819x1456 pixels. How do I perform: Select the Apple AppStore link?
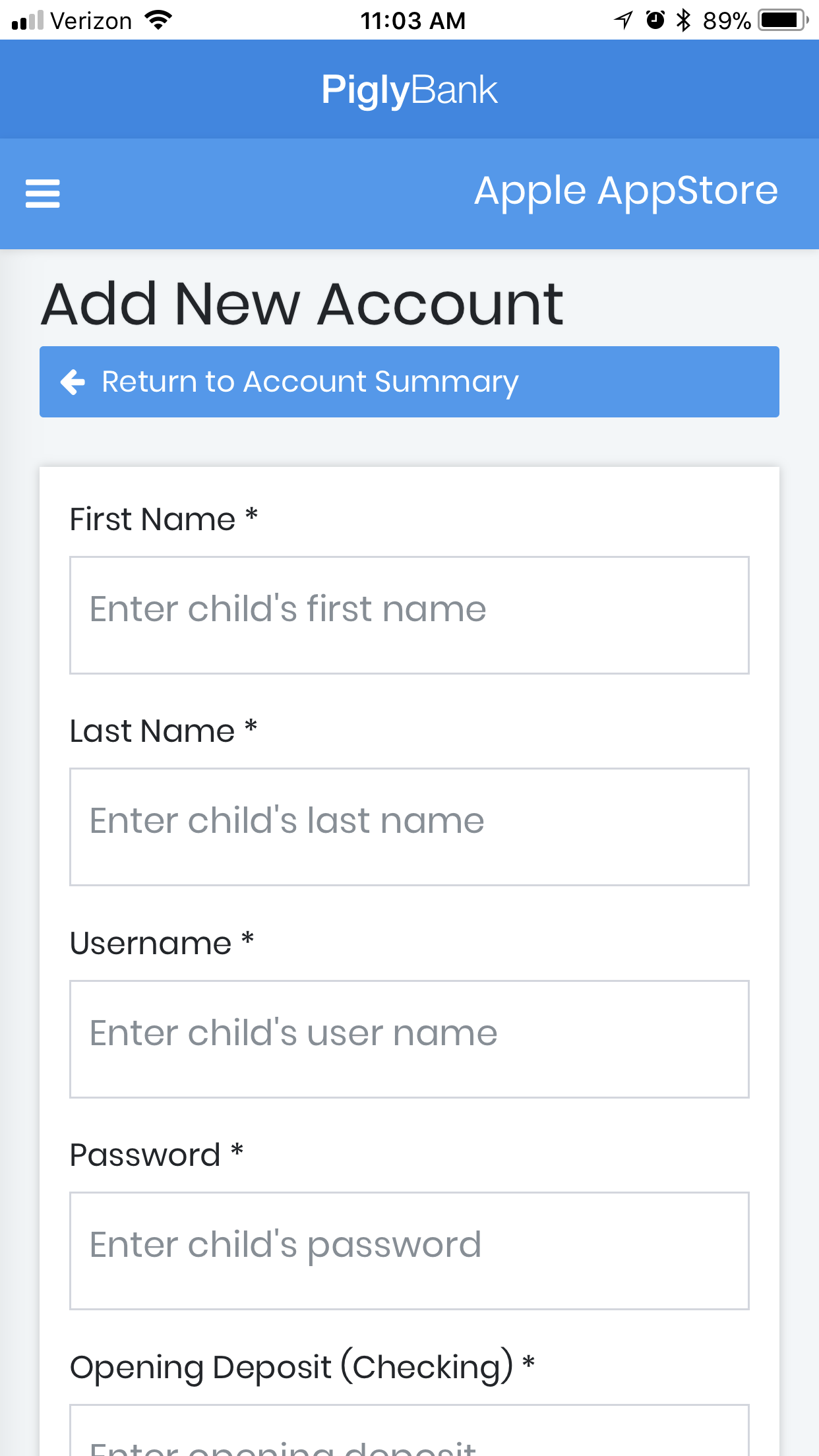[x=626, y=191]
